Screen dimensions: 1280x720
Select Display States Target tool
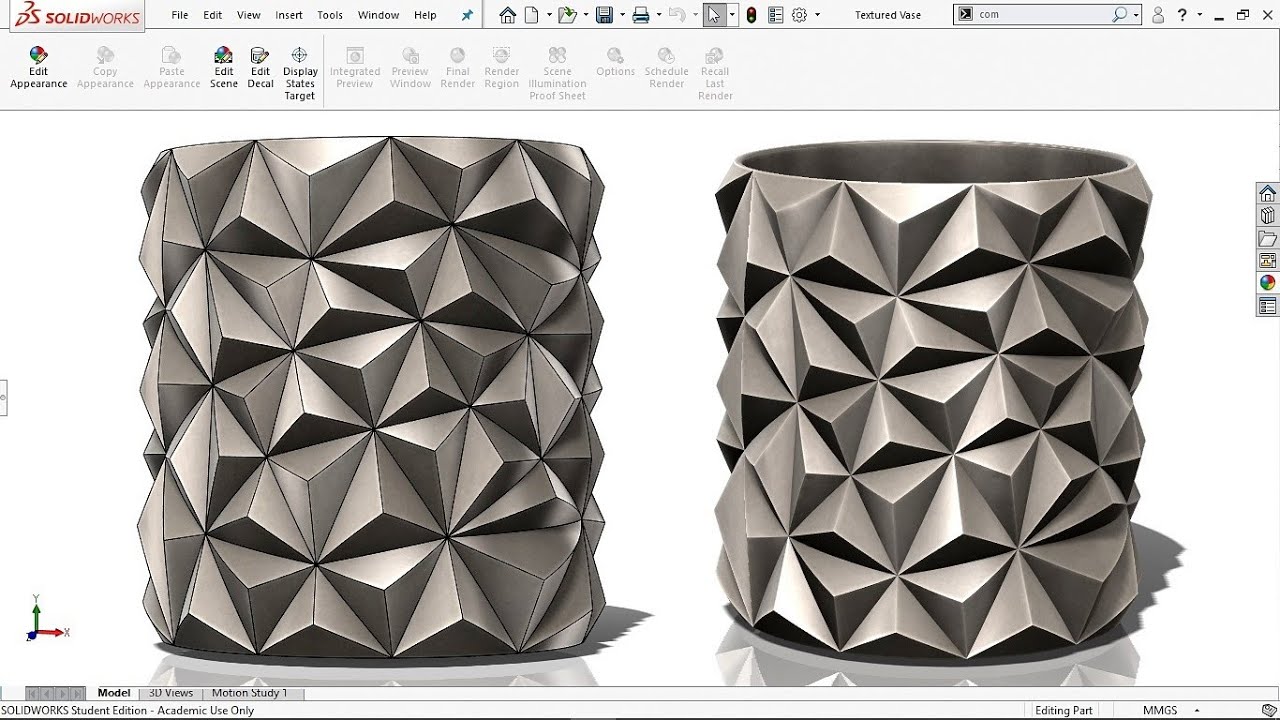[300, 74]
